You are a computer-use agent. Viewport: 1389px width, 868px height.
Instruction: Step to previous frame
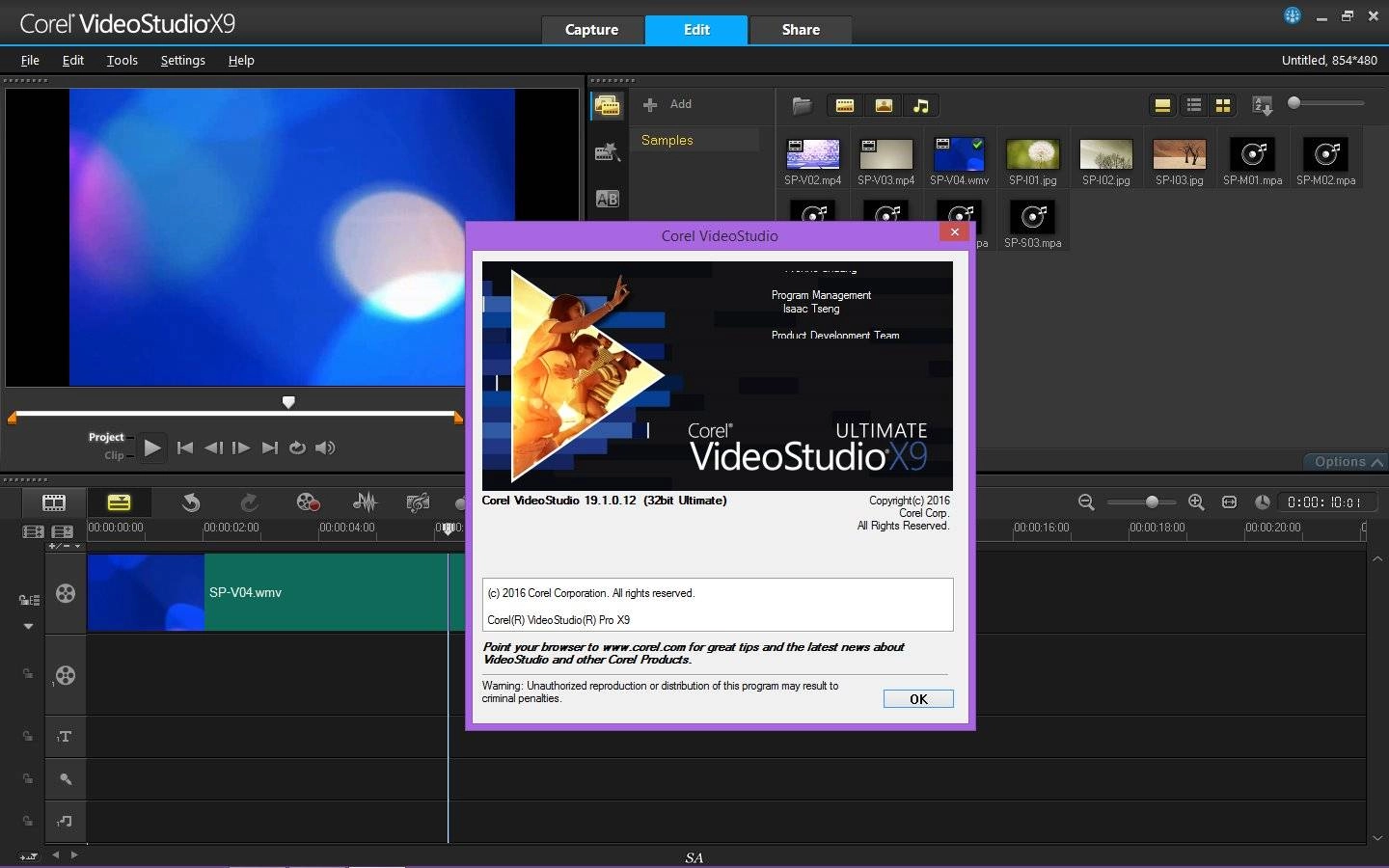tap(213, 448)
